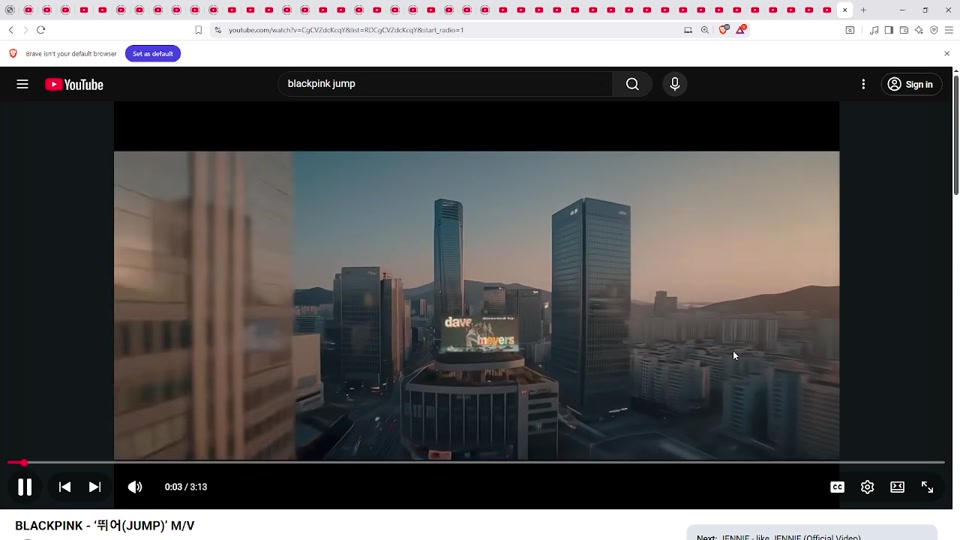Pause the video playback
The height and width of the screenshot is (540, 960).
(25, 487)
